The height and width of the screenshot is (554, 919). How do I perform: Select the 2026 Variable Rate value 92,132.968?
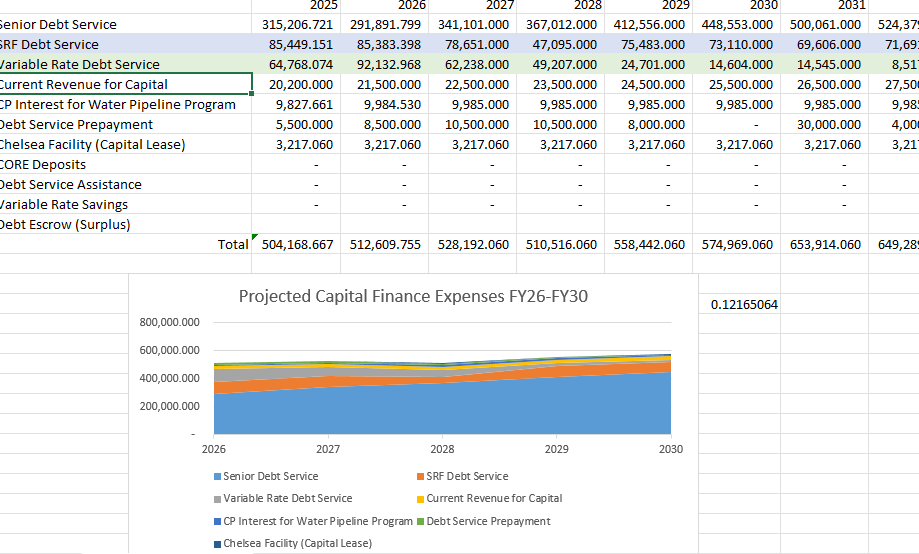point(386,64)
